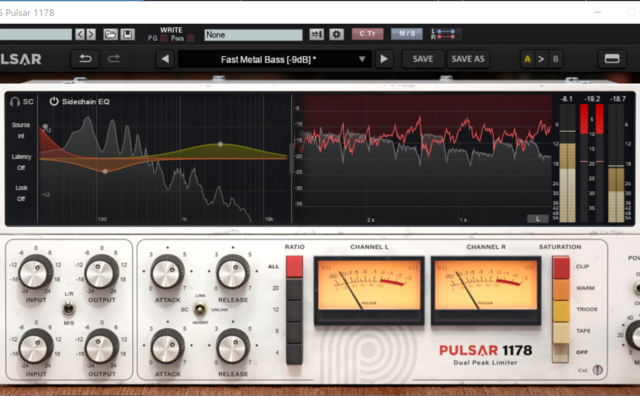Click the SAVE AS button

(x=468, y=59)
